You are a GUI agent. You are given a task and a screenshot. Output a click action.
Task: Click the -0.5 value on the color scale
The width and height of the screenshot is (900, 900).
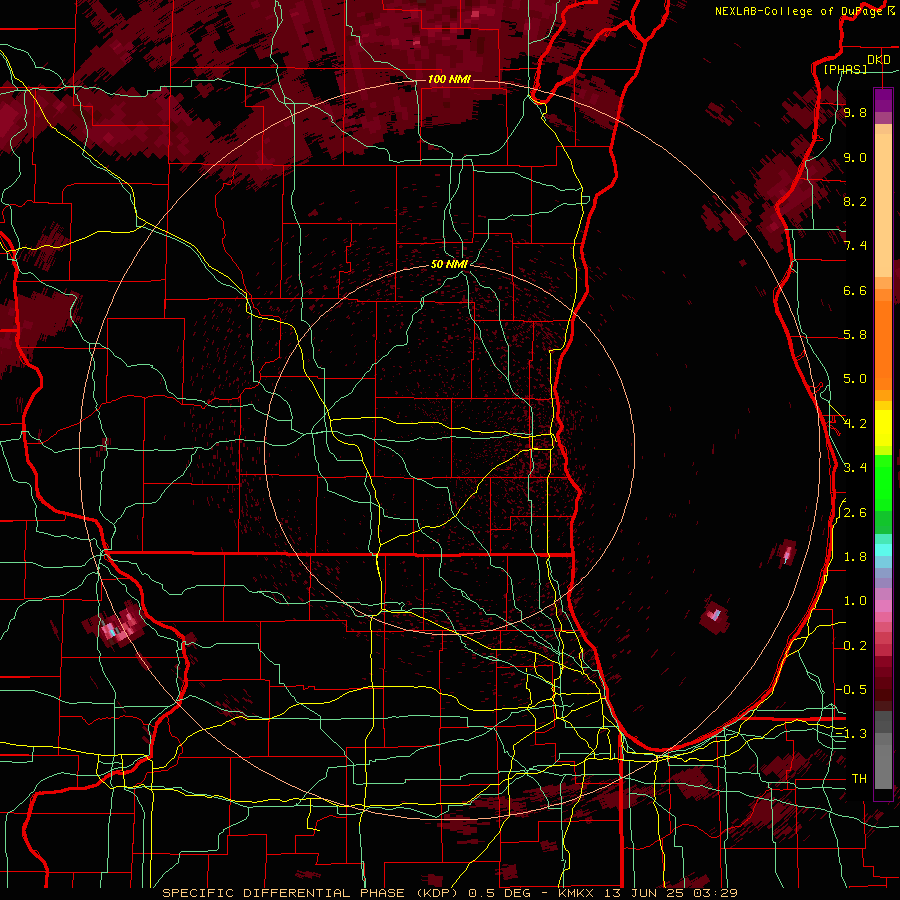pyautogui.click(x=852, y=689)
